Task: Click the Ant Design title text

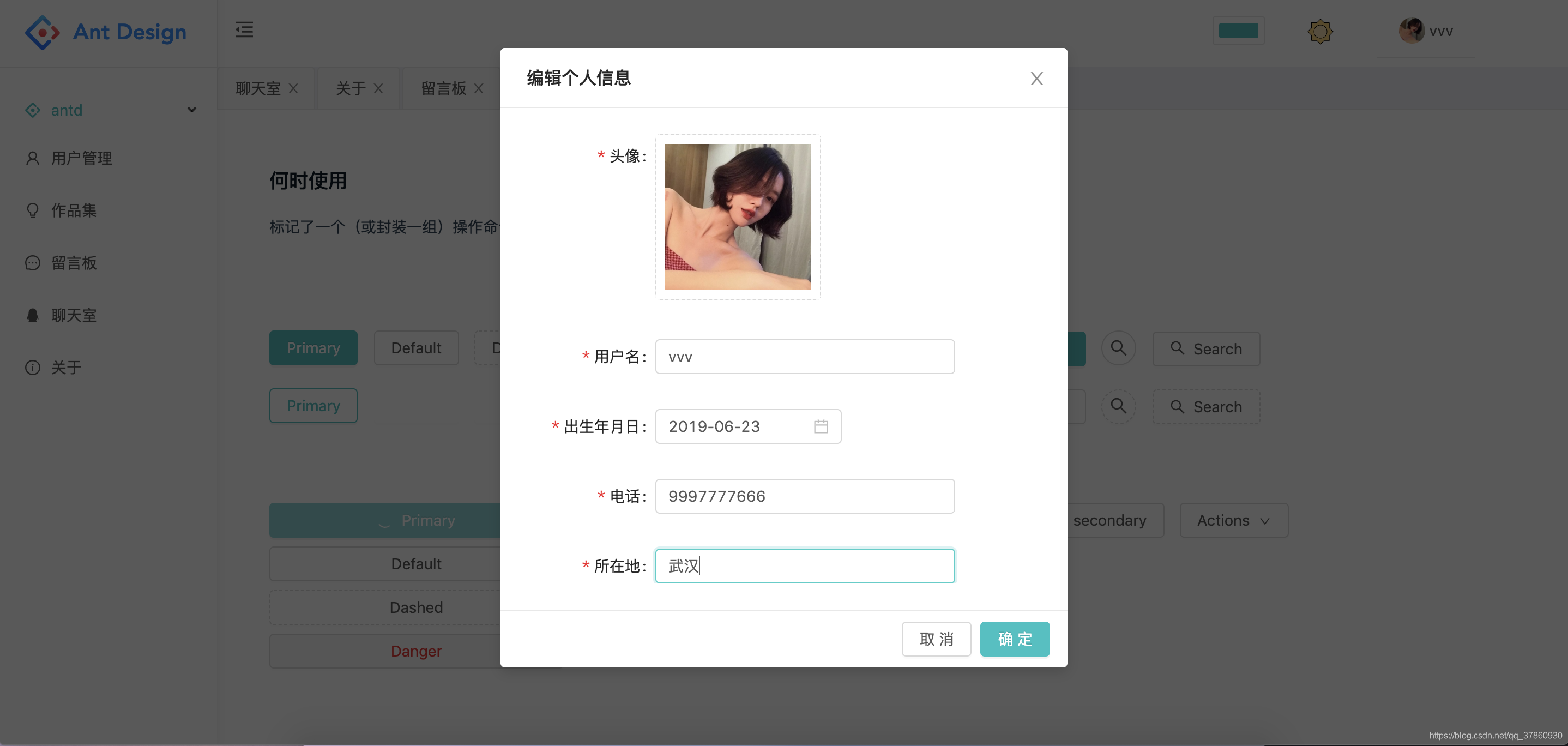Action: tap(130, 32)
